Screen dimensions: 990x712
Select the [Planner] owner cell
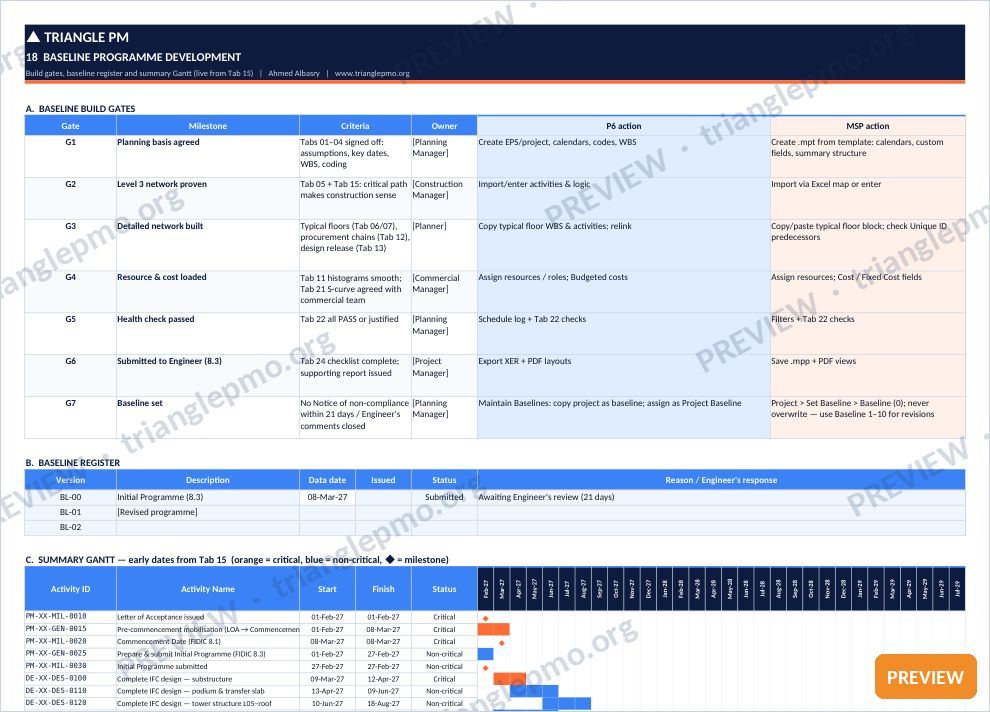click(444, 245)
